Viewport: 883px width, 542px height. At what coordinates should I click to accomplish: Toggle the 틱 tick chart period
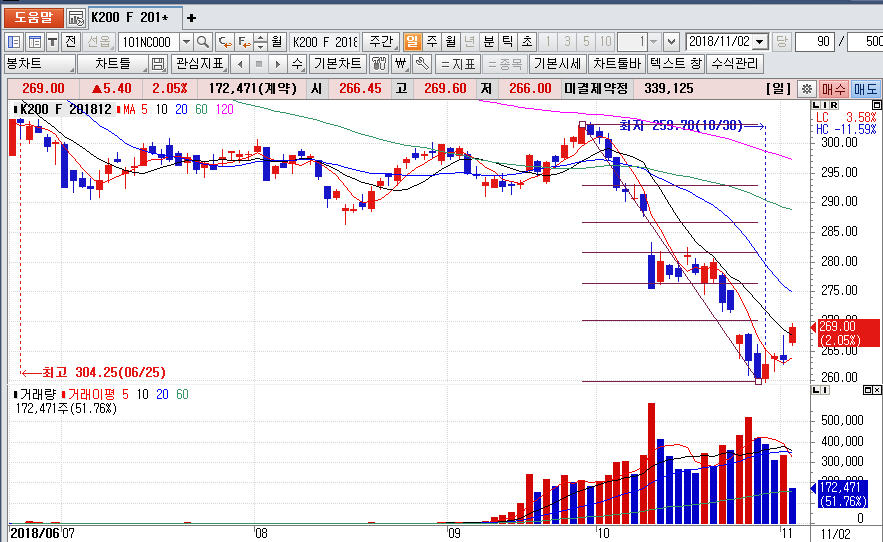[x=507, y=42]
